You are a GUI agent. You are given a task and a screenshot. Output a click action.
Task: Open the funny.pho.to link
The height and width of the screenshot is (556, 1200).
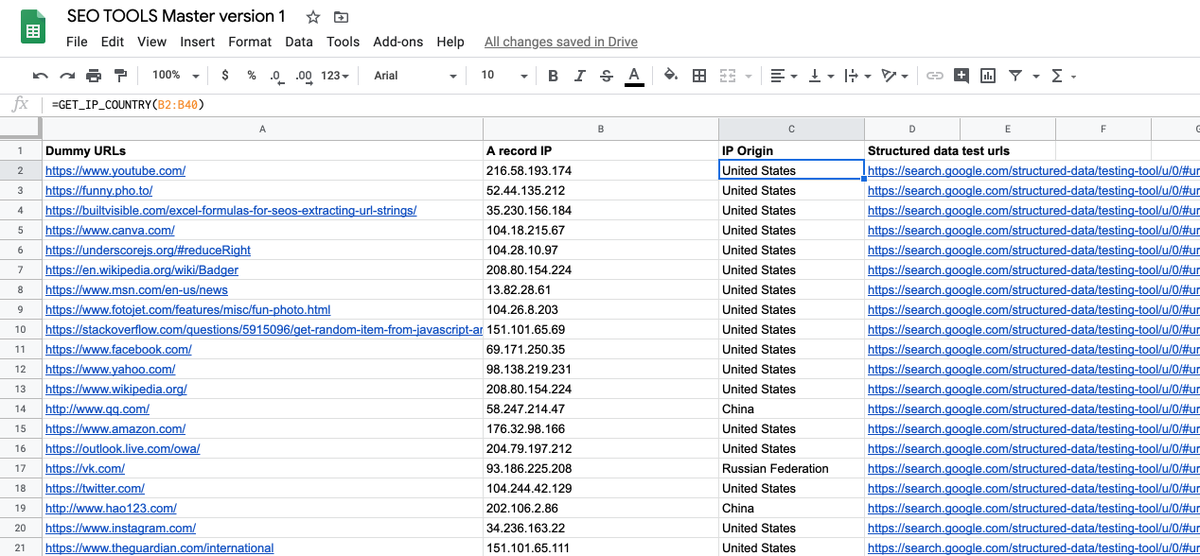(x=99, y=191)
